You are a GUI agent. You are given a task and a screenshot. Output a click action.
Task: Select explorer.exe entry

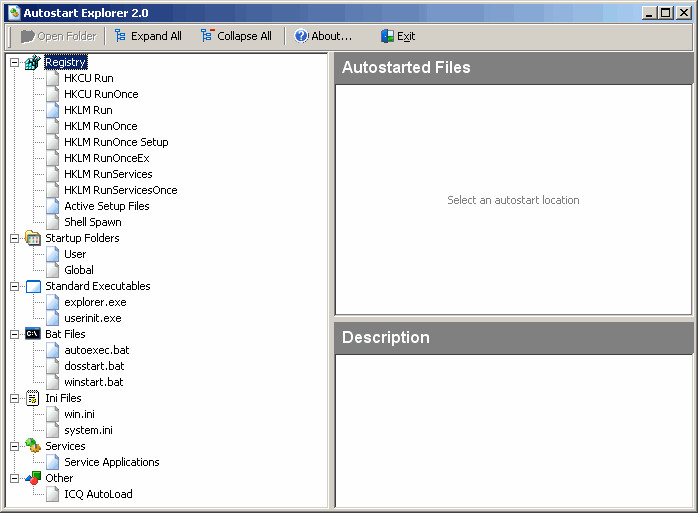[95, 302]
